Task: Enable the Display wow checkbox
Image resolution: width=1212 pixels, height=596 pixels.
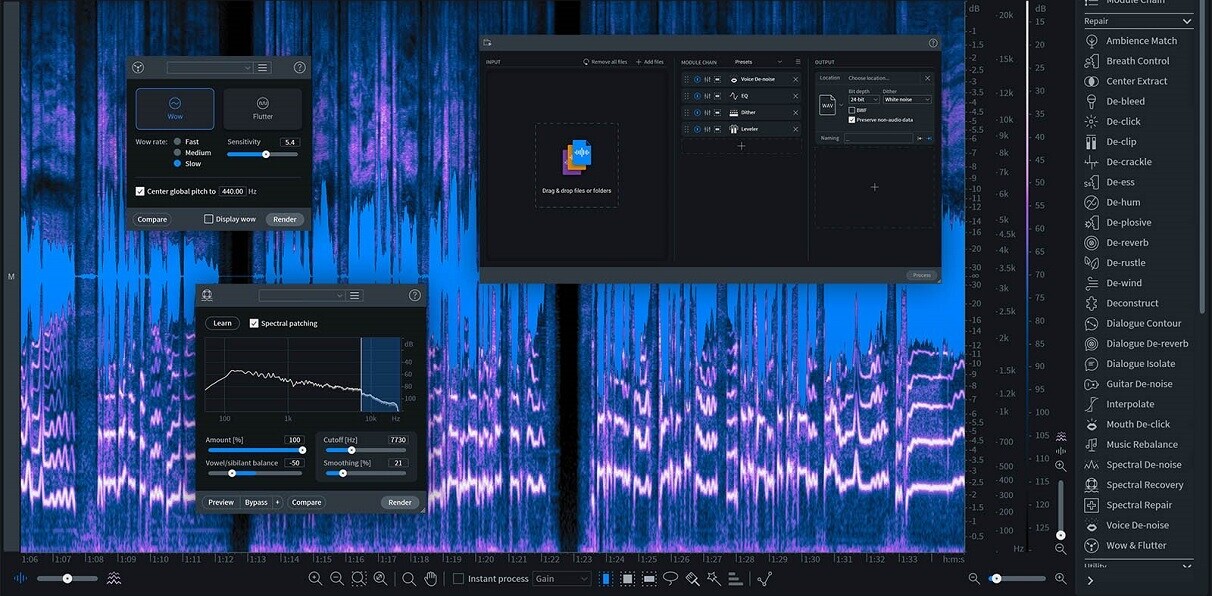Action: [209, 219]
